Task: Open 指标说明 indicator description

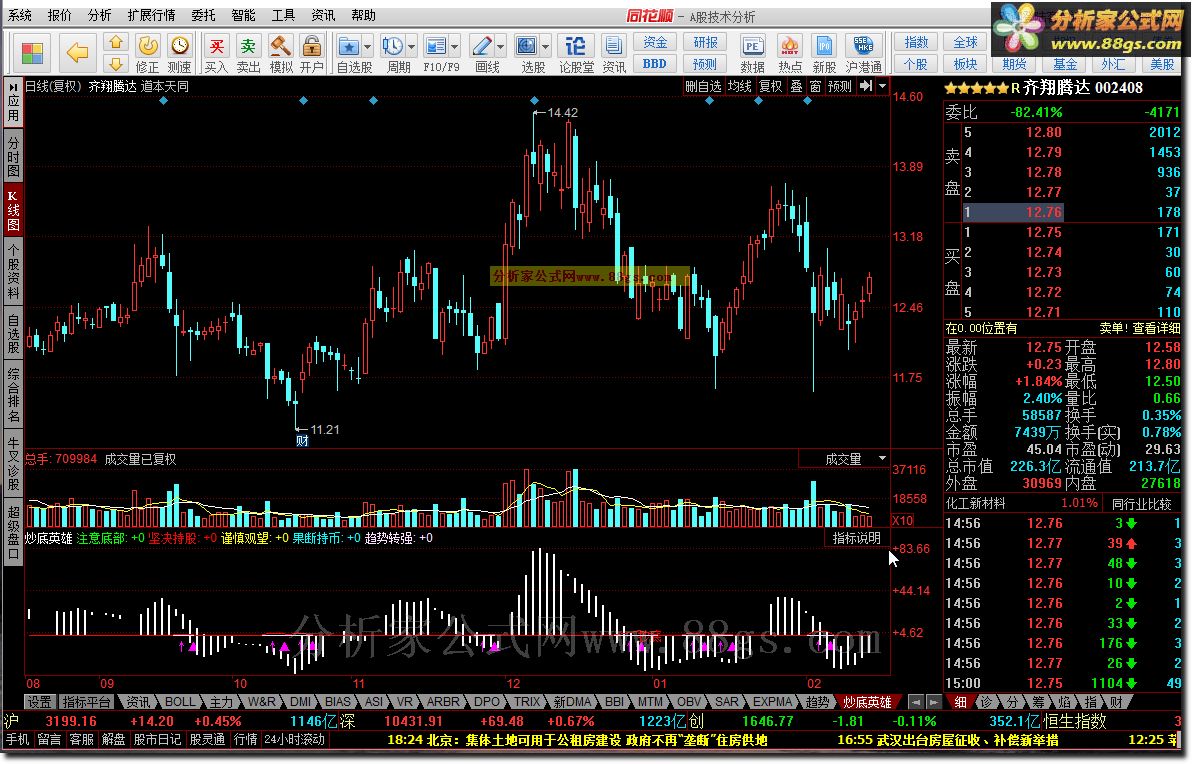Action: [856, 538]
